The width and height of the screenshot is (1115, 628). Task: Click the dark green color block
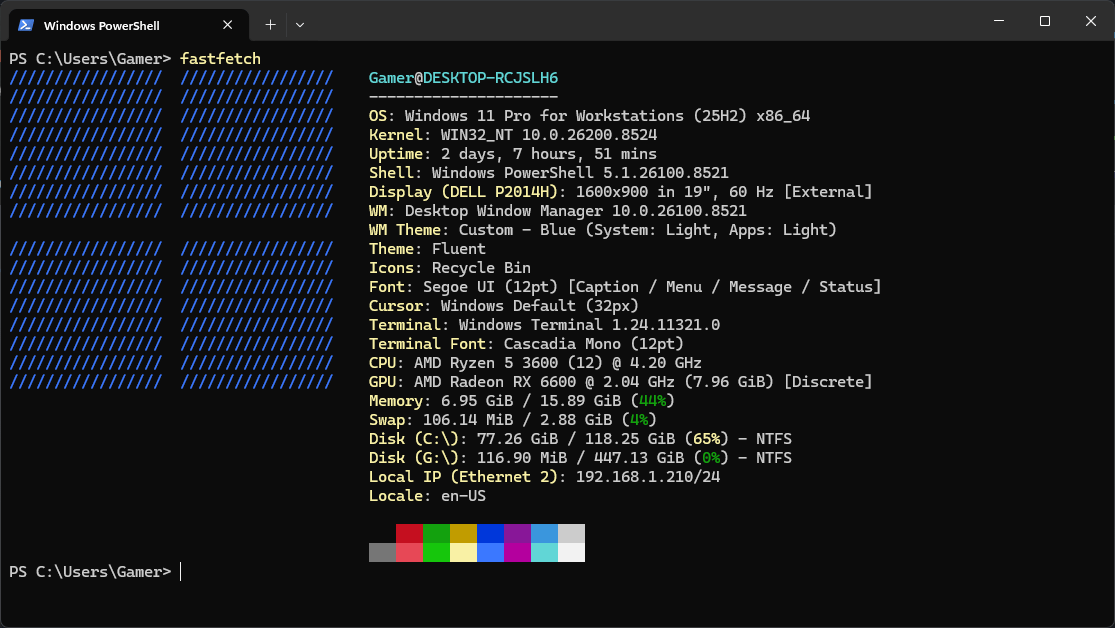[x=437, y=533]
